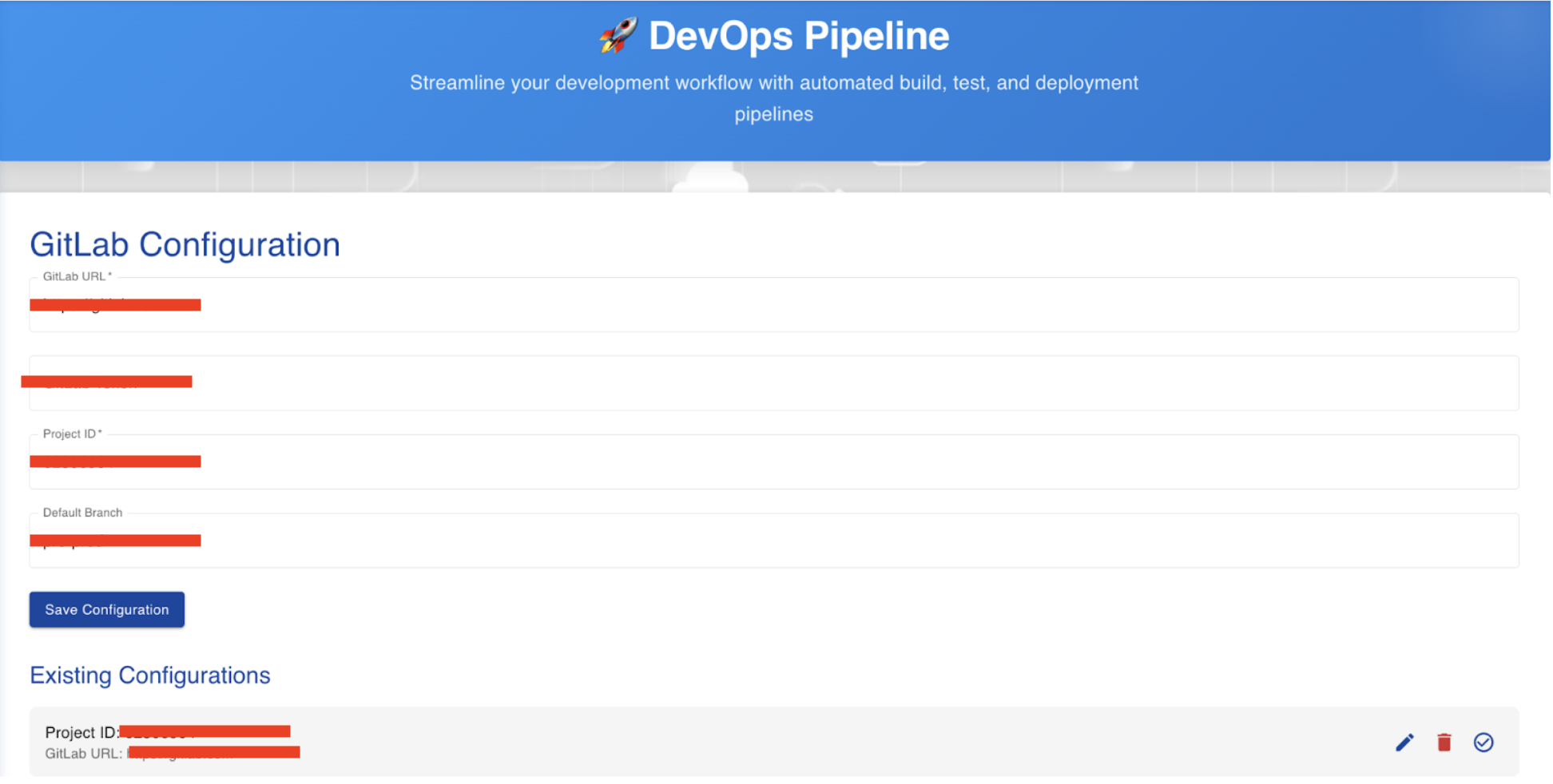Click the Default Branch text field
Viewport: 1553px width, 784px height.
tap(479, 540)
